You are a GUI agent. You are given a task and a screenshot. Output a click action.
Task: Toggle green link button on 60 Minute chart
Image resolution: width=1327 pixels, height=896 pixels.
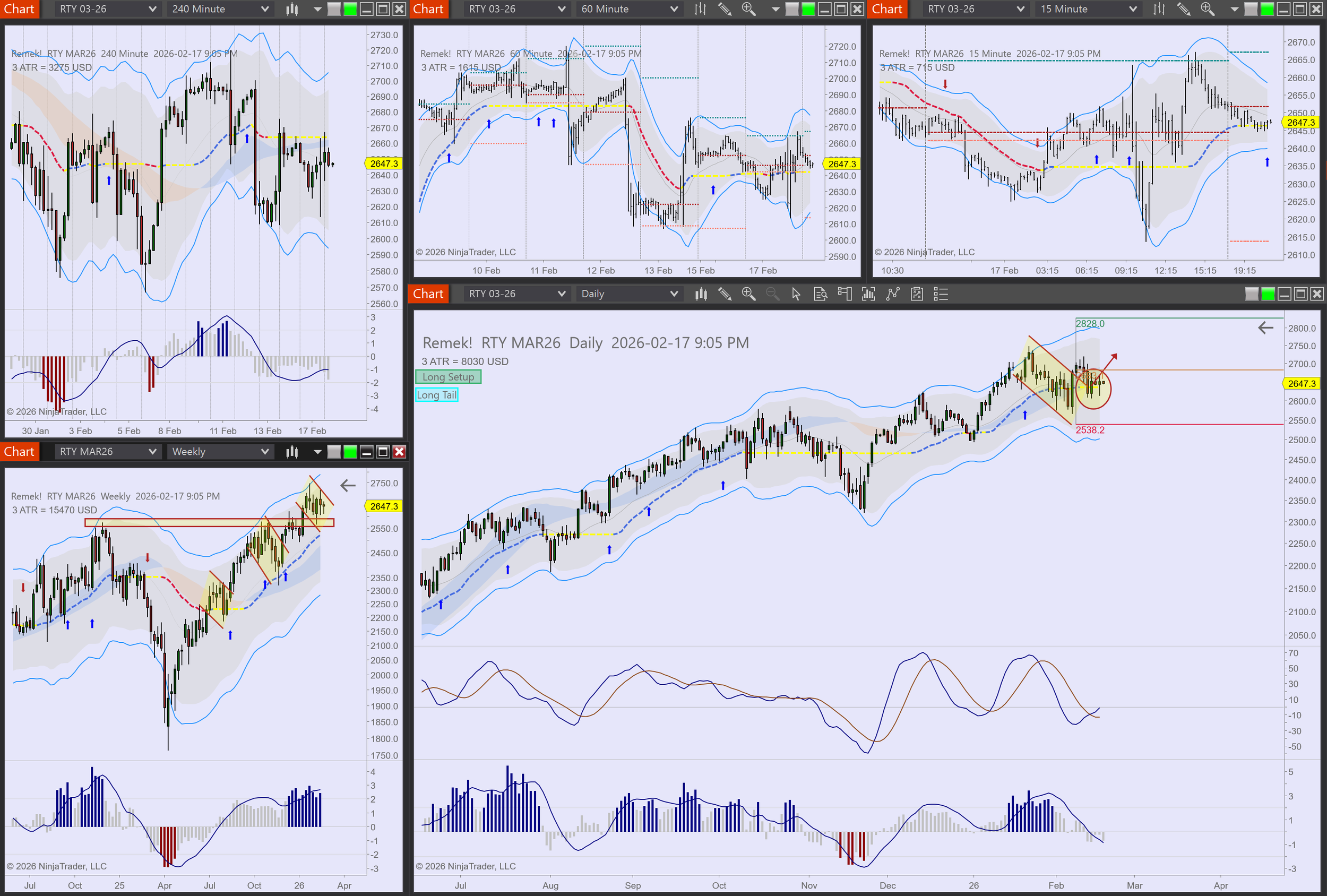coord(808,9)
